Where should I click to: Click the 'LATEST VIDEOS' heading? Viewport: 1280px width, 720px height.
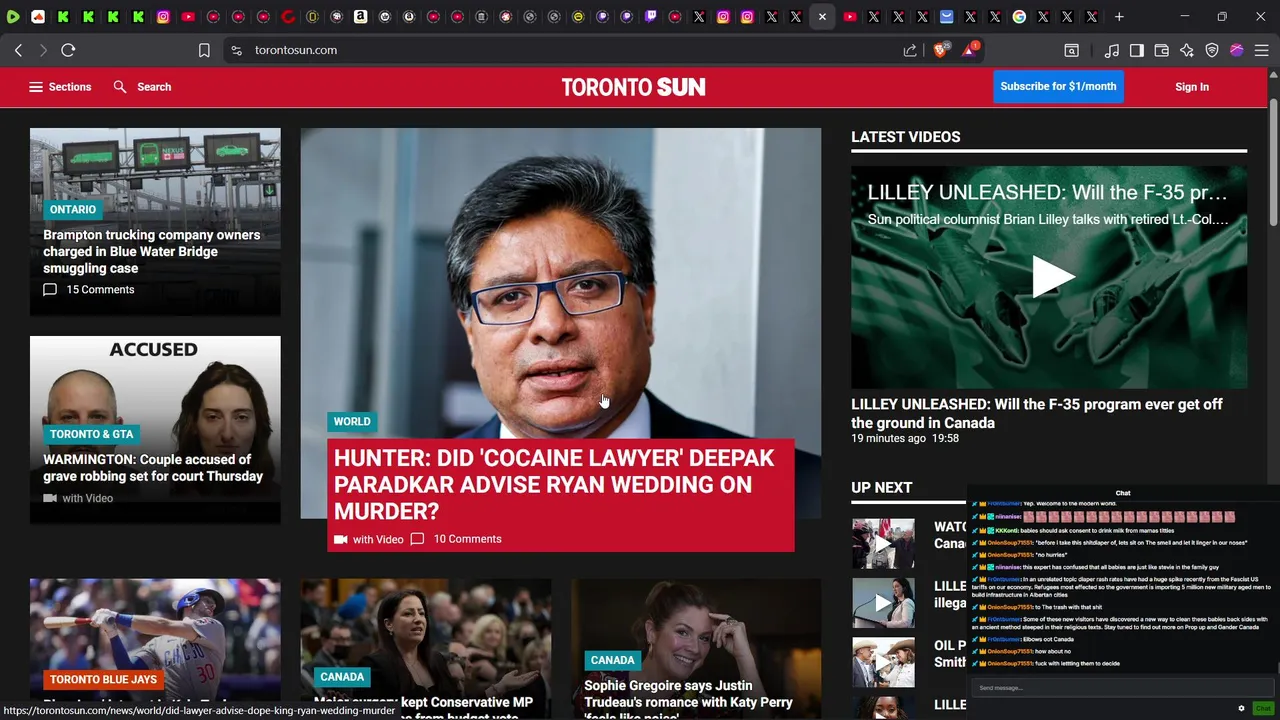click(x=906, y=137)
